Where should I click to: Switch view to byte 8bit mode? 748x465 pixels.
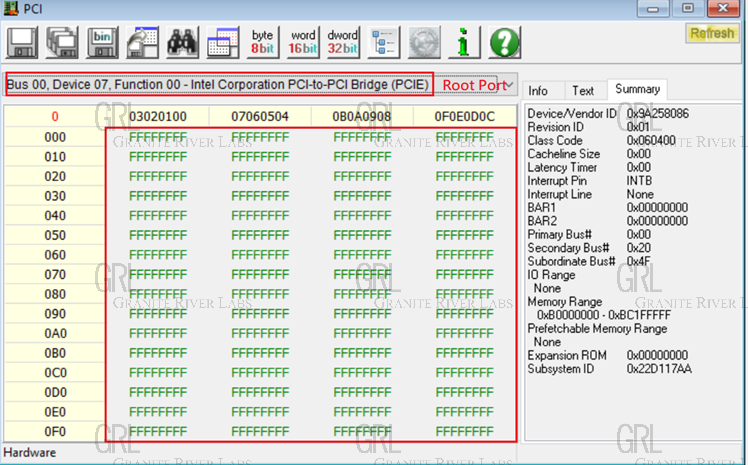[x=262, y=43]
